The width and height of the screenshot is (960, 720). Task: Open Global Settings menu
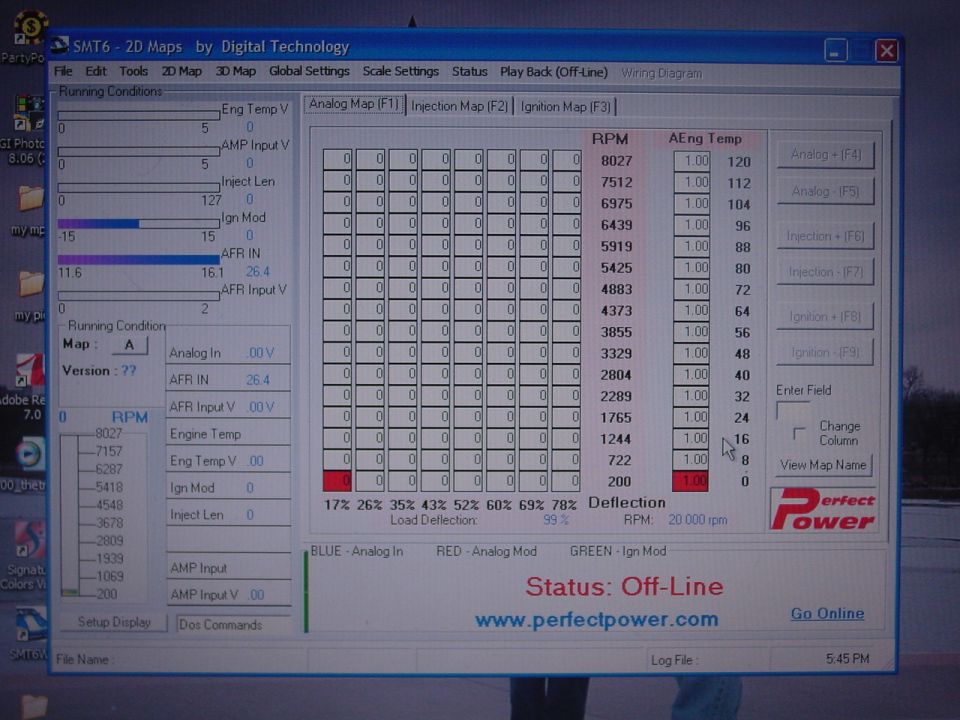click(309, 71)
